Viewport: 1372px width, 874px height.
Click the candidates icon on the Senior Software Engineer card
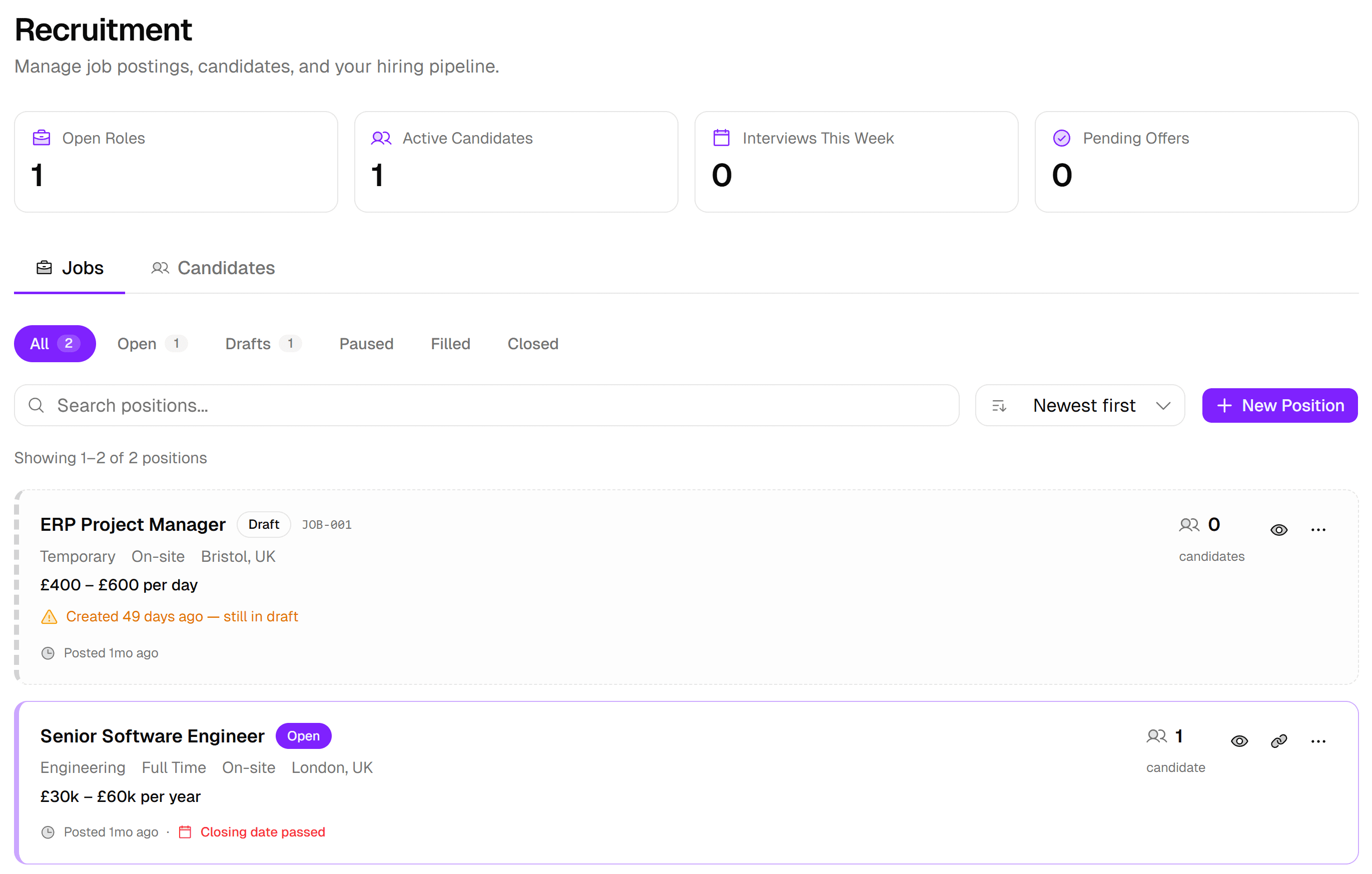[1157, 735]
